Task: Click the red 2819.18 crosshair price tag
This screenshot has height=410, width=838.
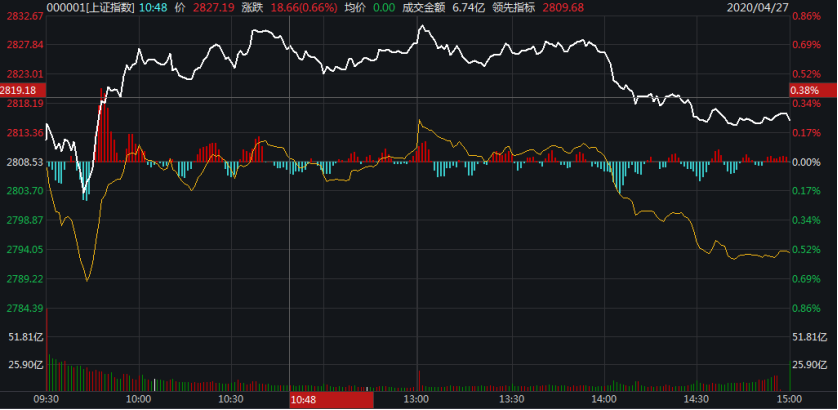Action: [x=22, y=90]
